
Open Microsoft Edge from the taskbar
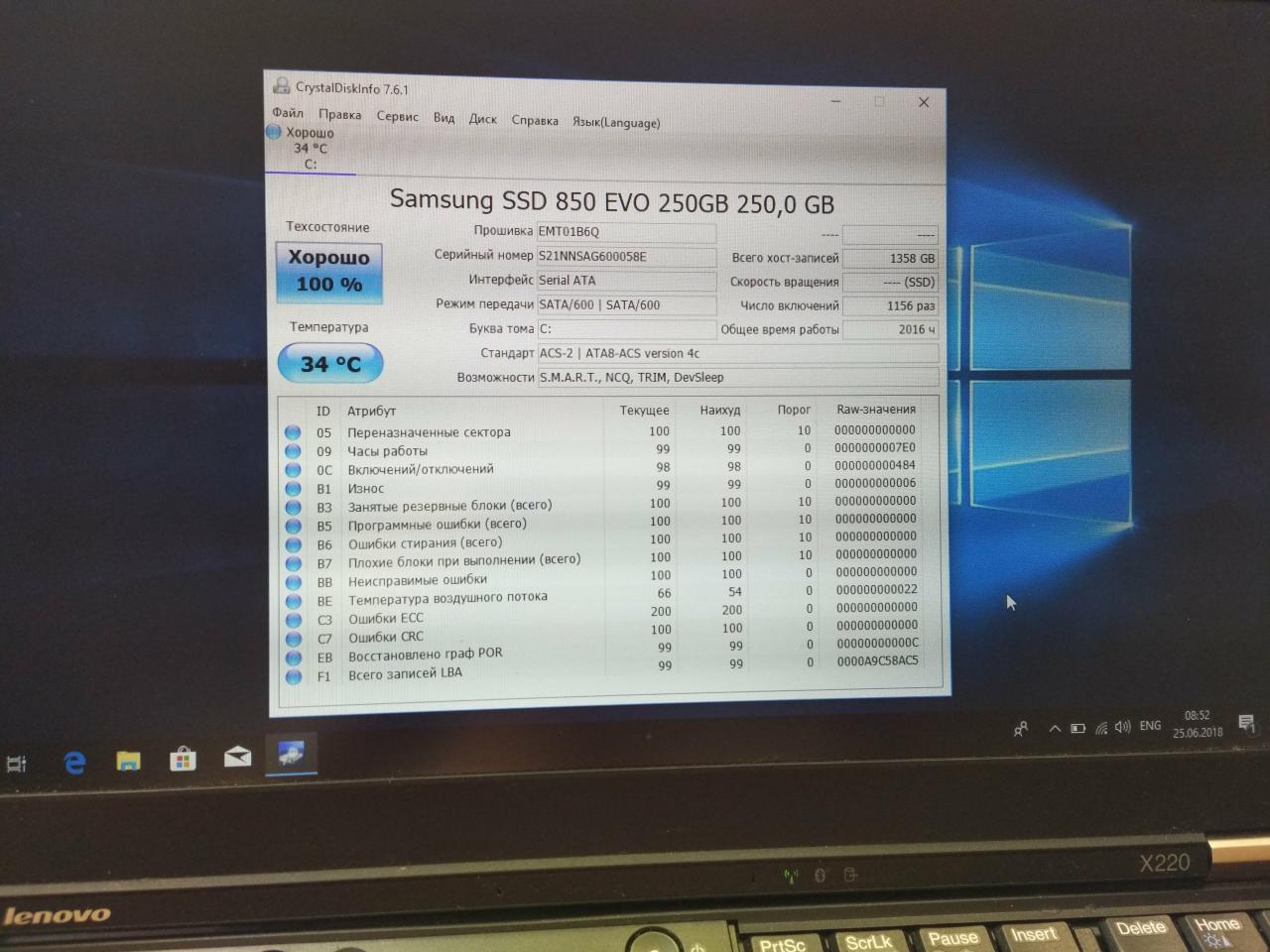74,762
